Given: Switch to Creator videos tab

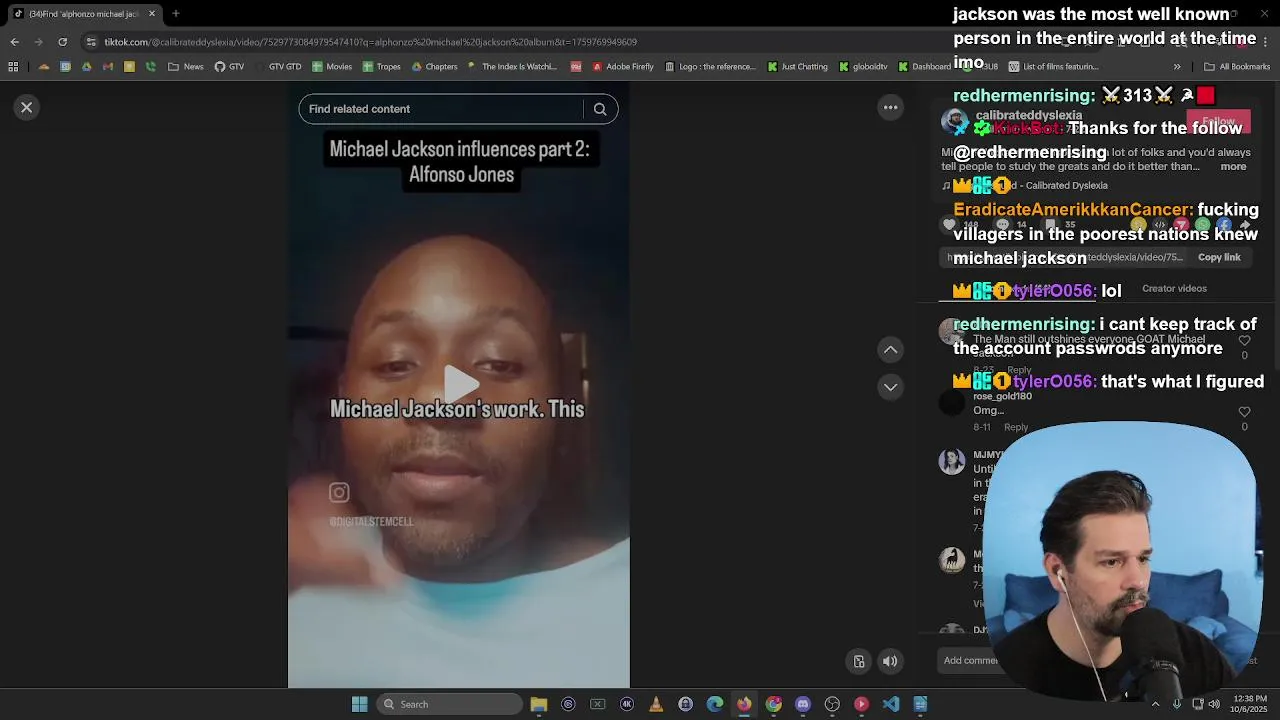Looking at the screenshot, I should pyautogui.click(x=1174, y=288).
